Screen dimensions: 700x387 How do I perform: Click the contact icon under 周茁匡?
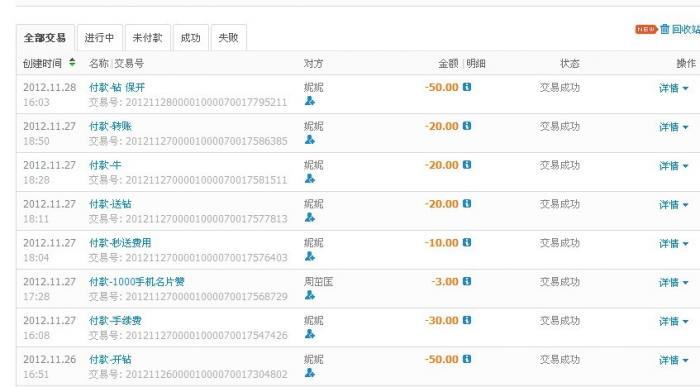pos(310,295)
